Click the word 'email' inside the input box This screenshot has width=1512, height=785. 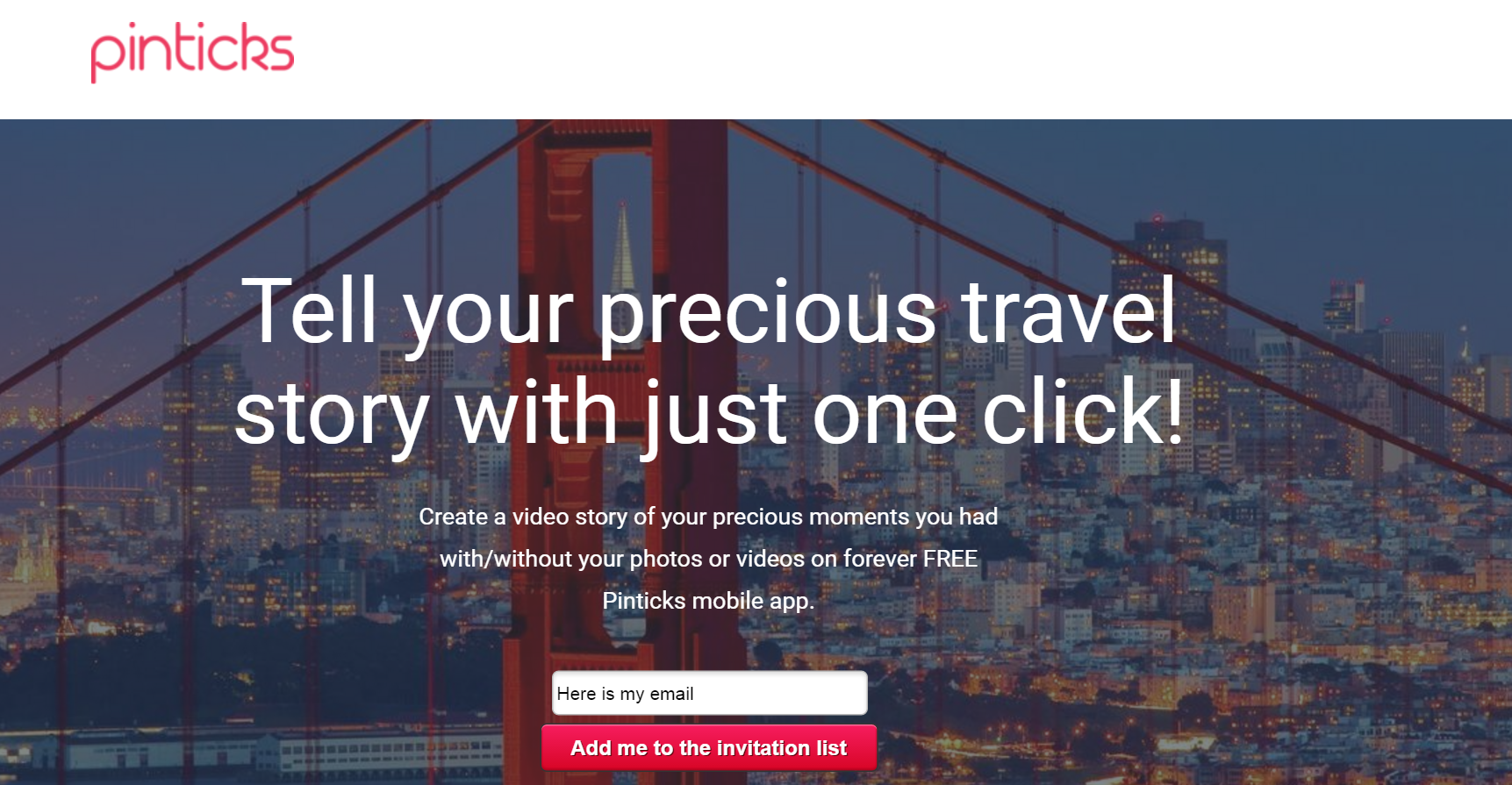(x=671, y=694)
